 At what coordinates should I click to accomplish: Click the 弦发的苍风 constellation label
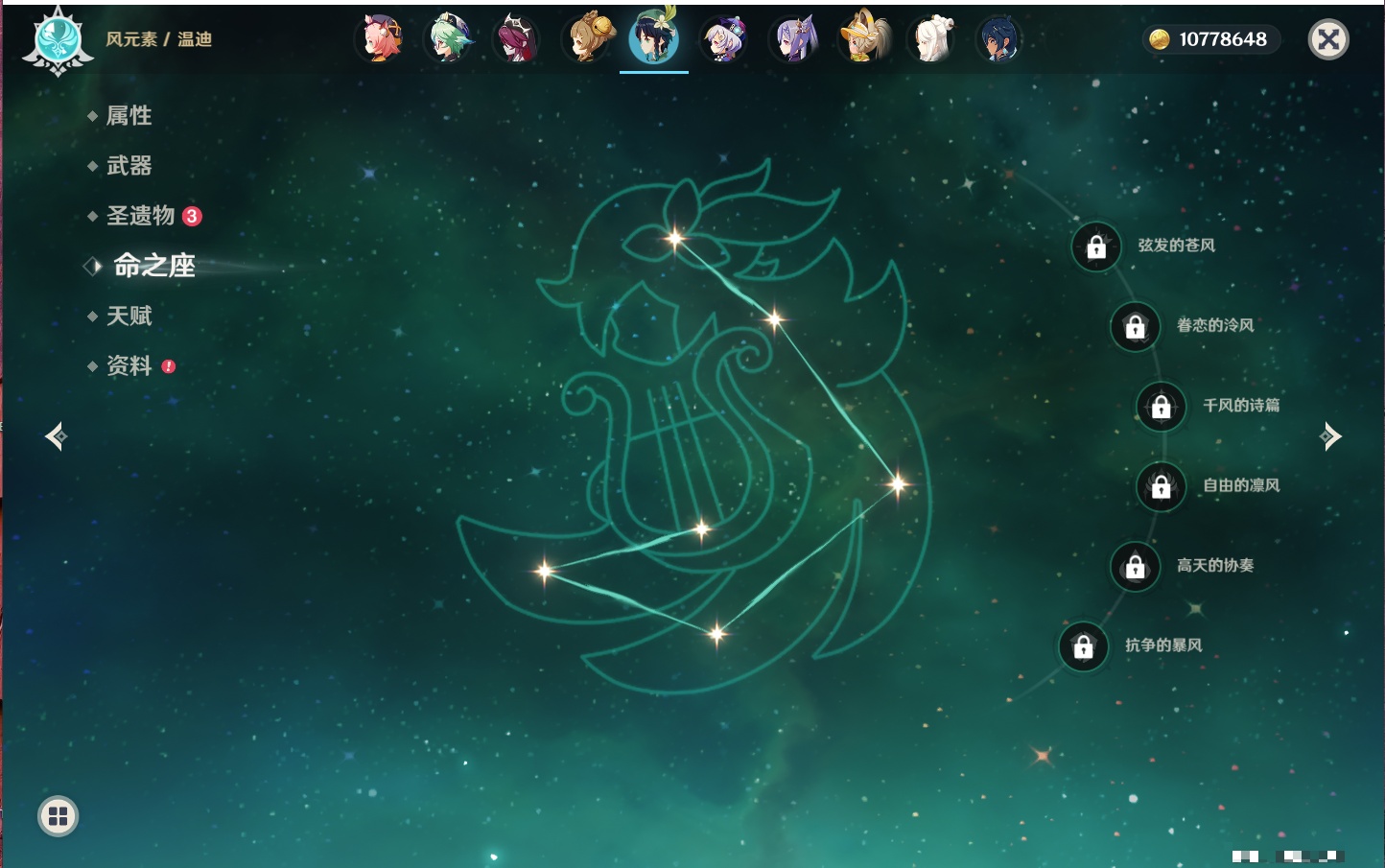pos(1177,246)
